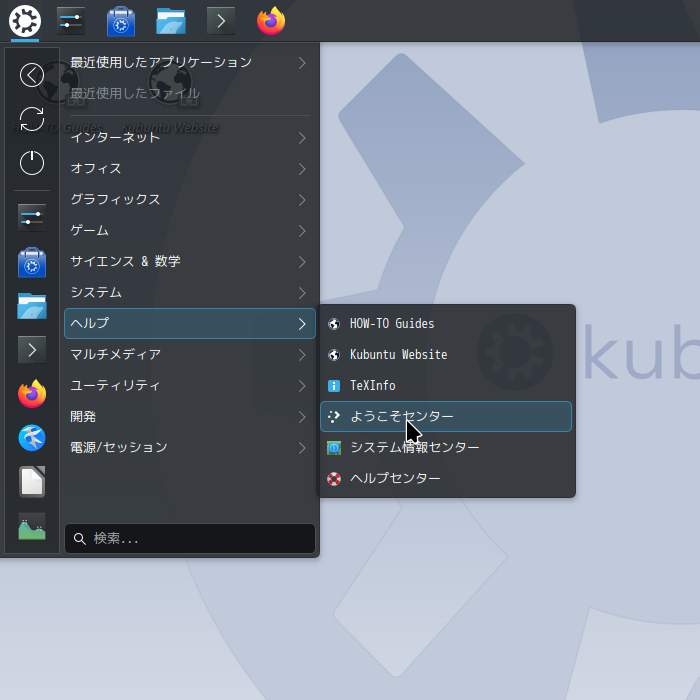The width and height of the screenshot is (700, 700).
Task: Open the HOW-TO Guides entry
Action: [x=446, y=324]
